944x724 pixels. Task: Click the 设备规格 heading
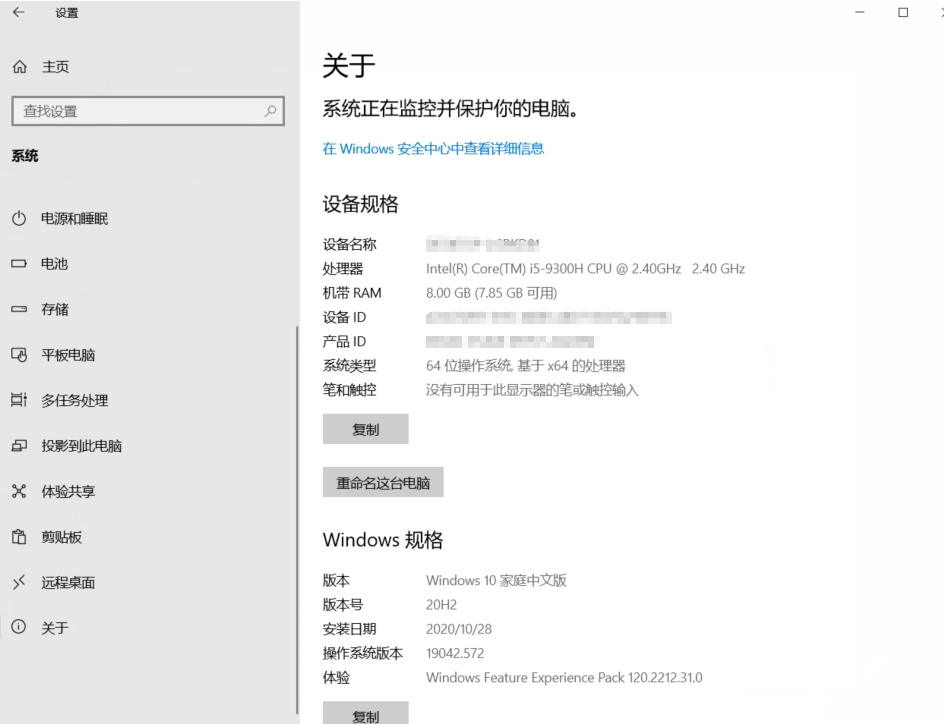[x=360, y=204]
